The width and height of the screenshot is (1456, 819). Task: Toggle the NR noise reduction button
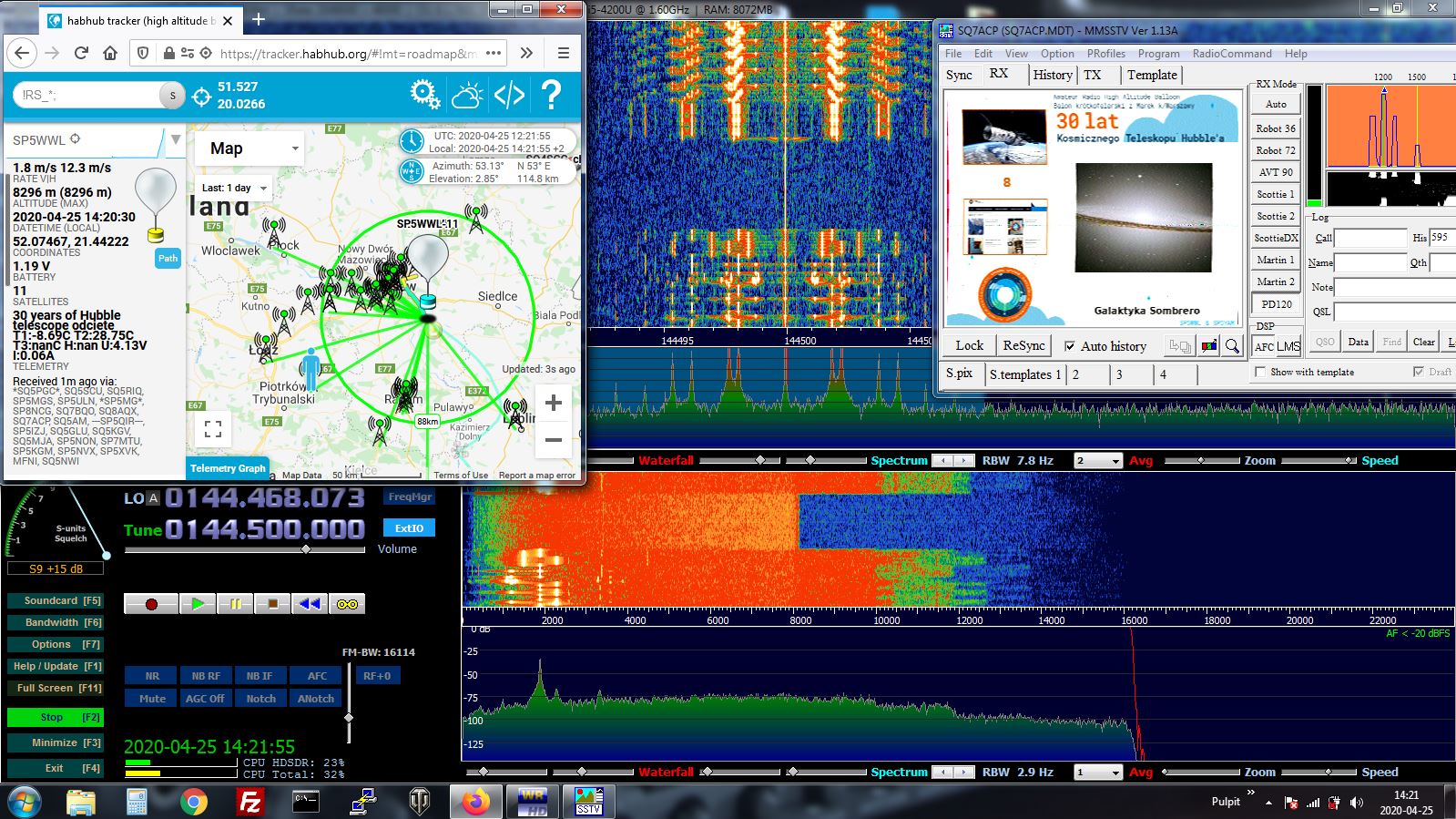pyautogui.click(x=152, y=676)
